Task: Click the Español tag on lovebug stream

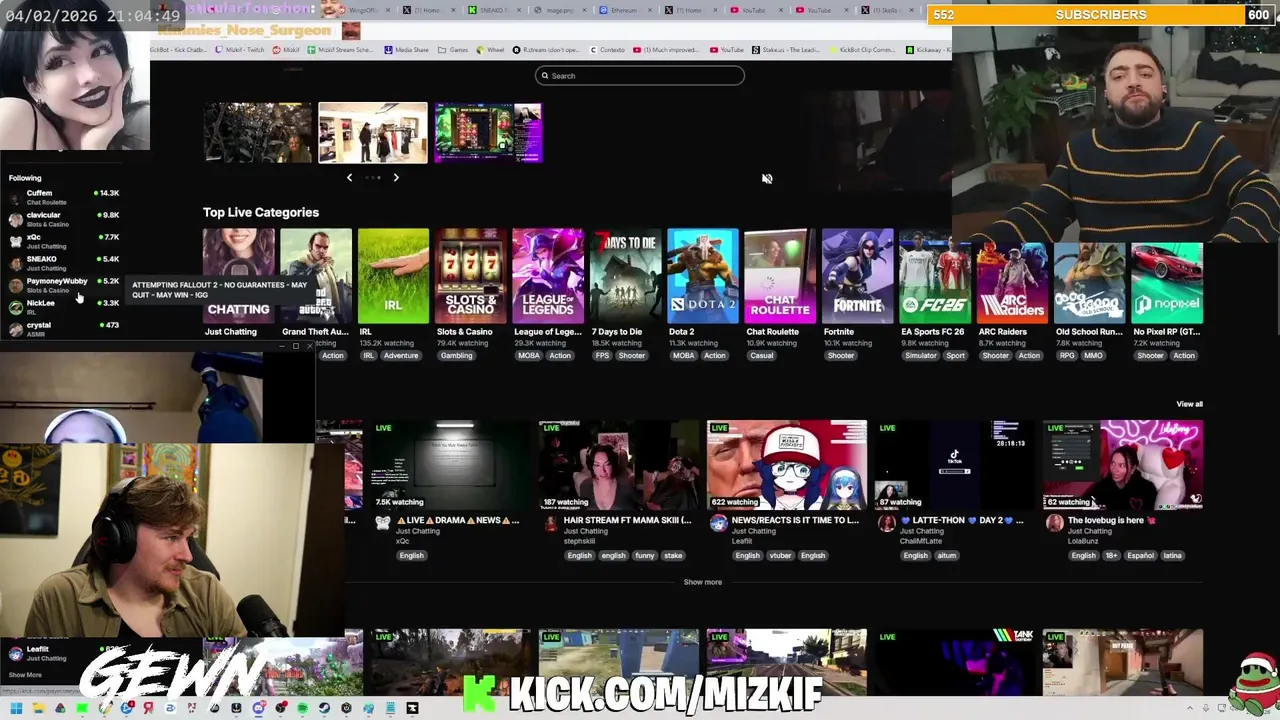Action: [x=1140, y=556]
